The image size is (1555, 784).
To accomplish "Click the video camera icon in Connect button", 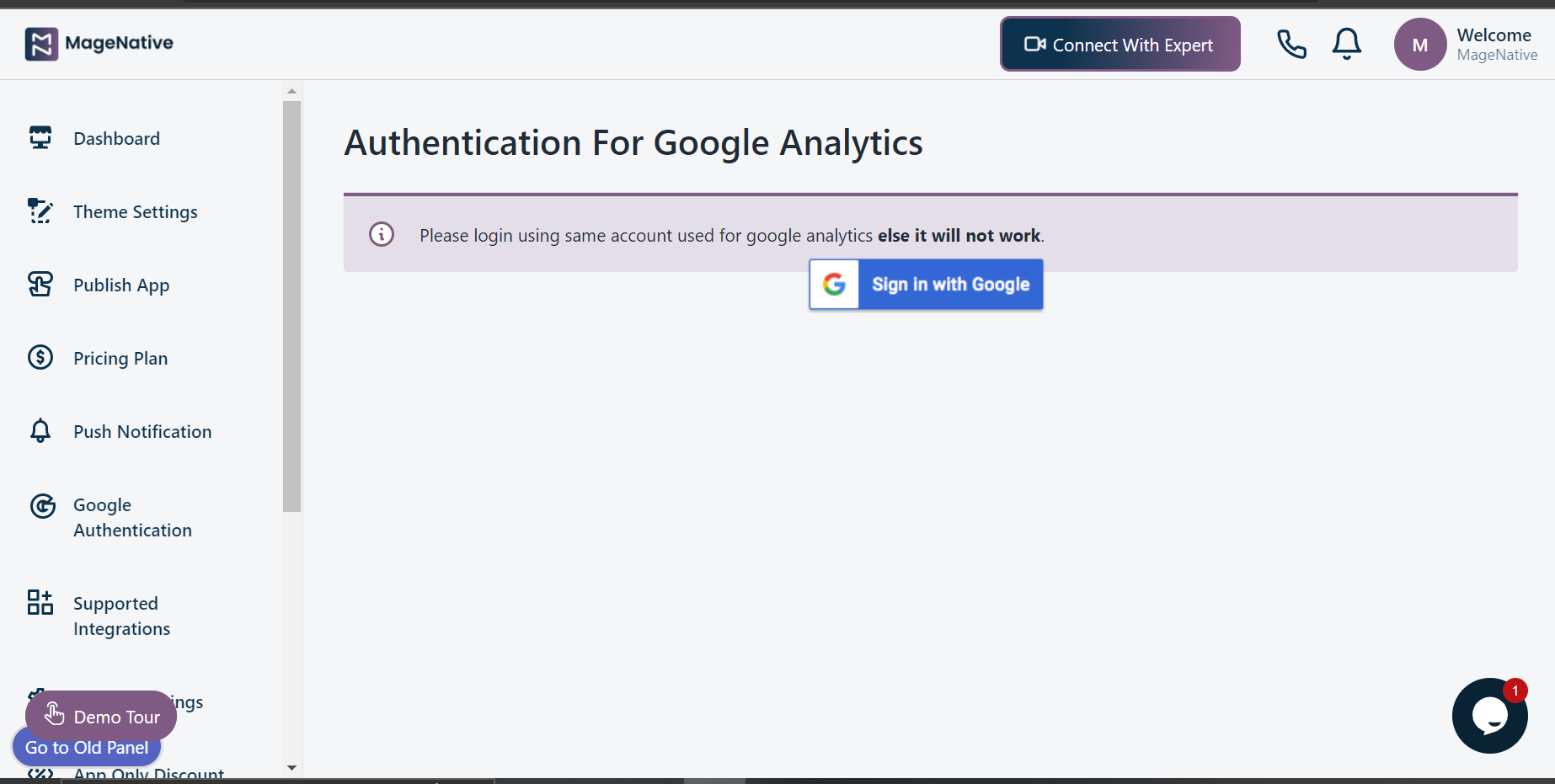I will [x=1035, y=44].
